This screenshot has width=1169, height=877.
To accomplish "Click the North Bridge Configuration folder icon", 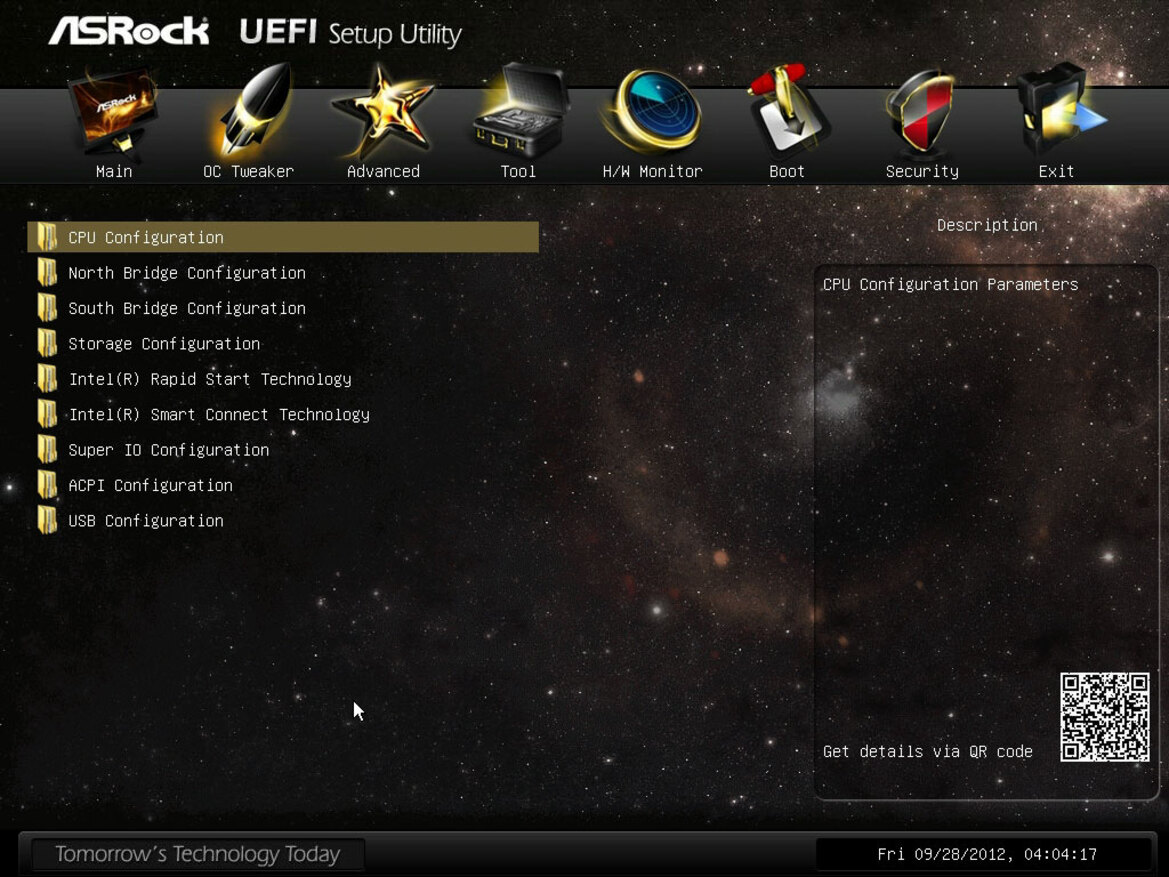I will [48, 273].
